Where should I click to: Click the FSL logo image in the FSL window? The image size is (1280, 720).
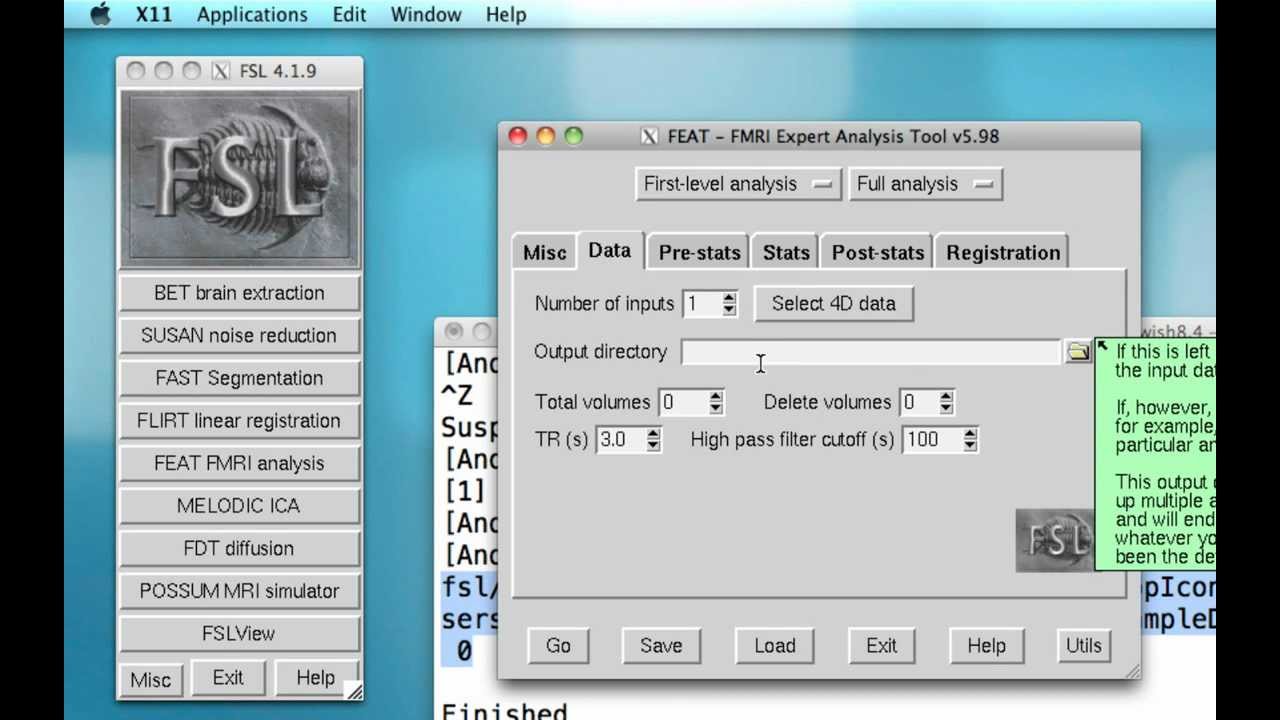click(x=239, y=180)
